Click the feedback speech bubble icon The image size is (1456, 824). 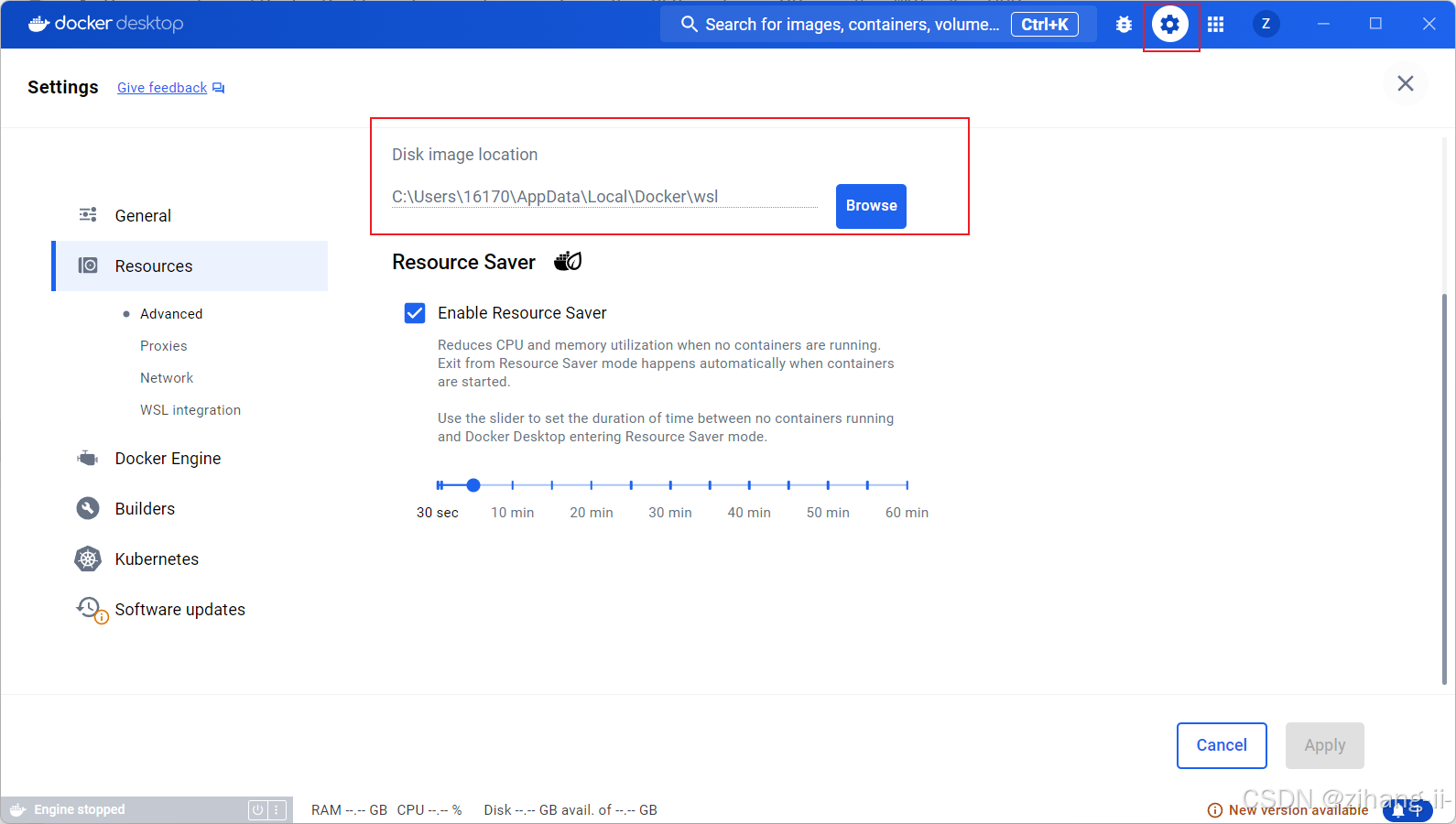218,88
